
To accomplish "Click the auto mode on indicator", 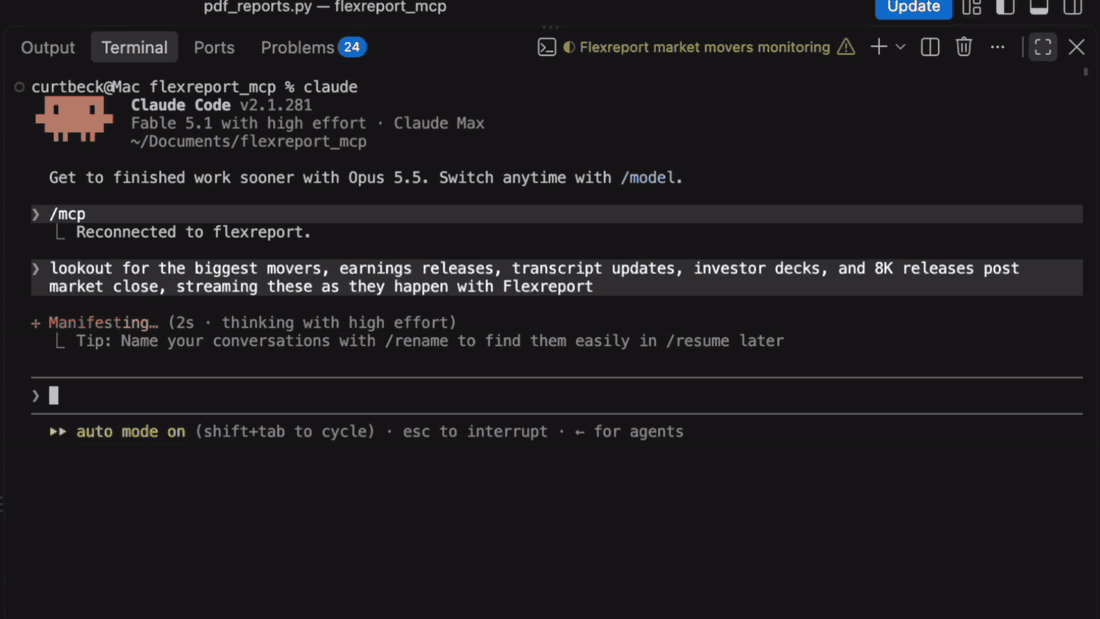I will click(x=130, y=432).
